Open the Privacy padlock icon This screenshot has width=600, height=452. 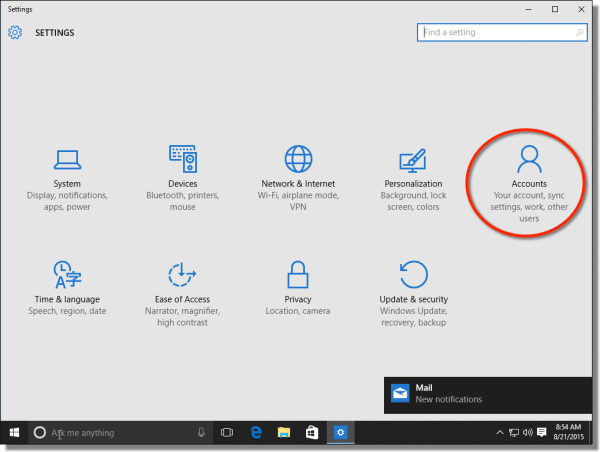298,274
